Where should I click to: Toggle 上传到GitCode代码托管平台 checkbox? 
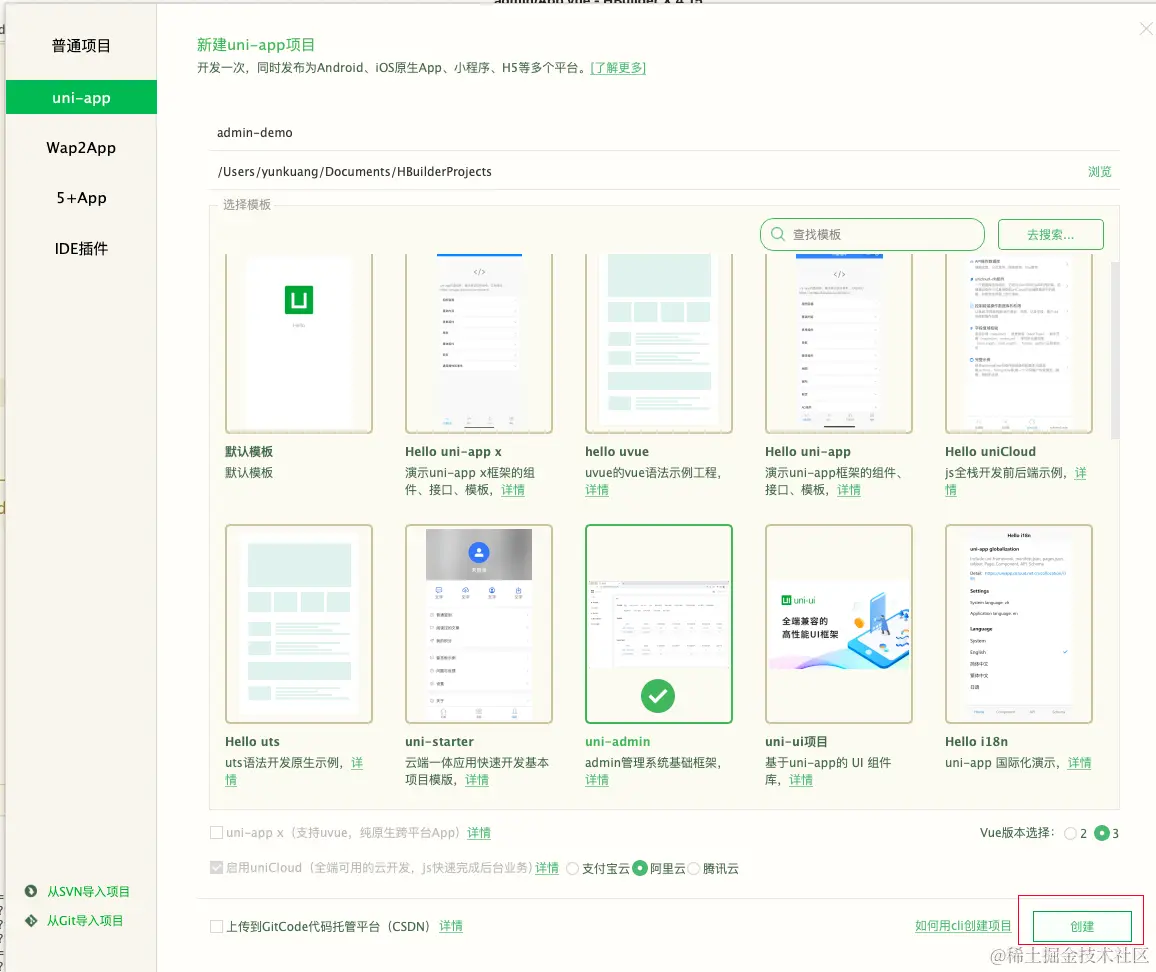tap(217, 926)
